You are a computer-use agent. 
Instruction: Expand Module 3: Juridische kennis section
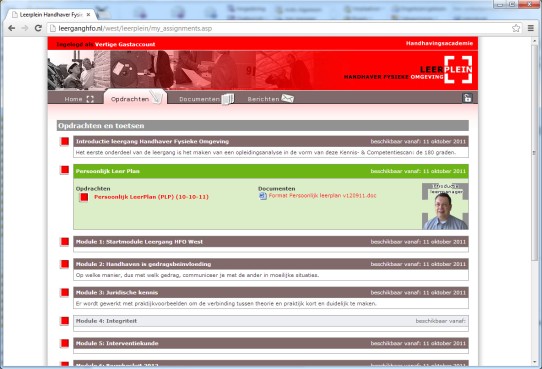point(271,293)
